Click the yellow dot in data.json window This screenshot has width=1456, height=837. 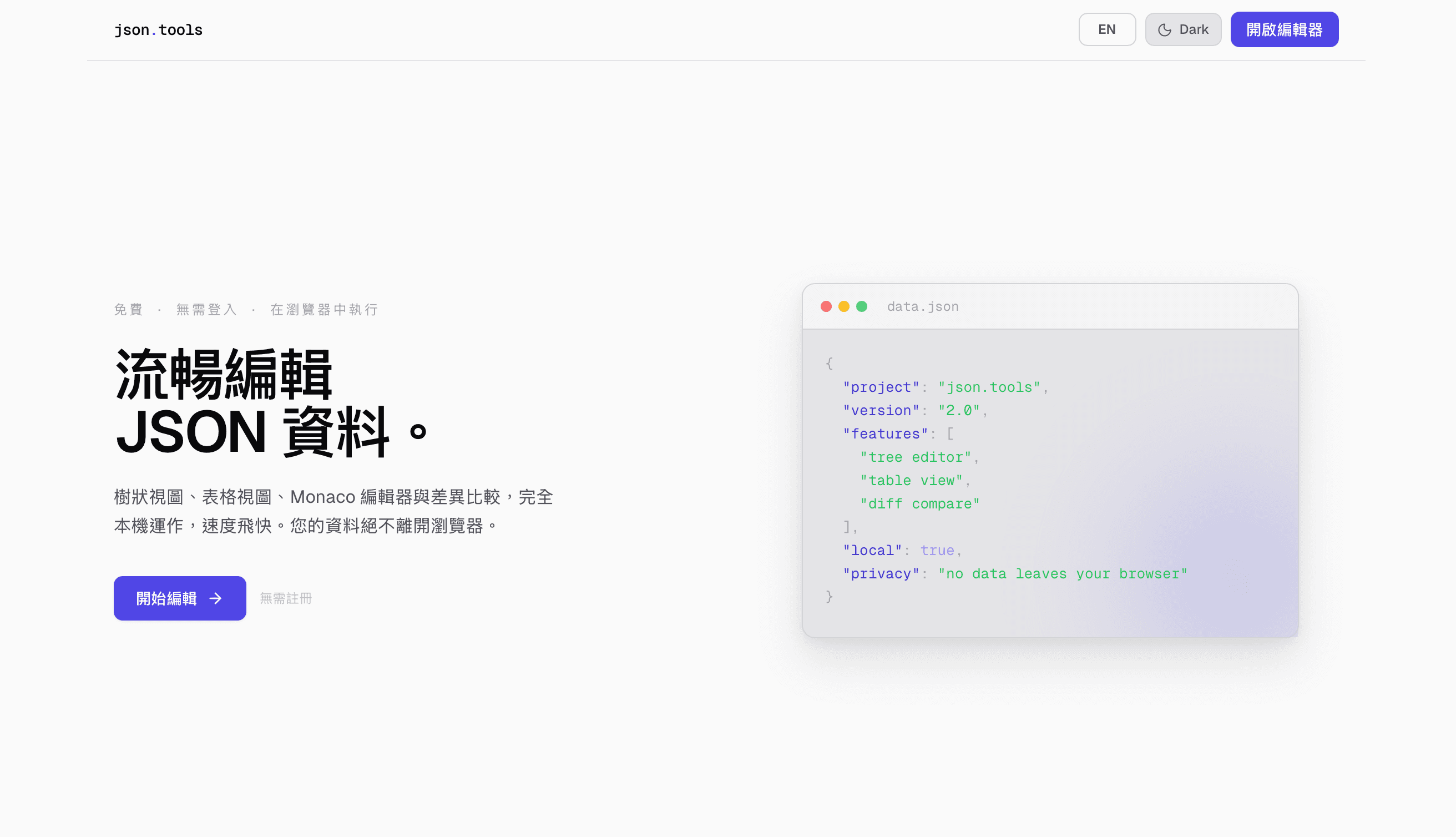point(843,306)
